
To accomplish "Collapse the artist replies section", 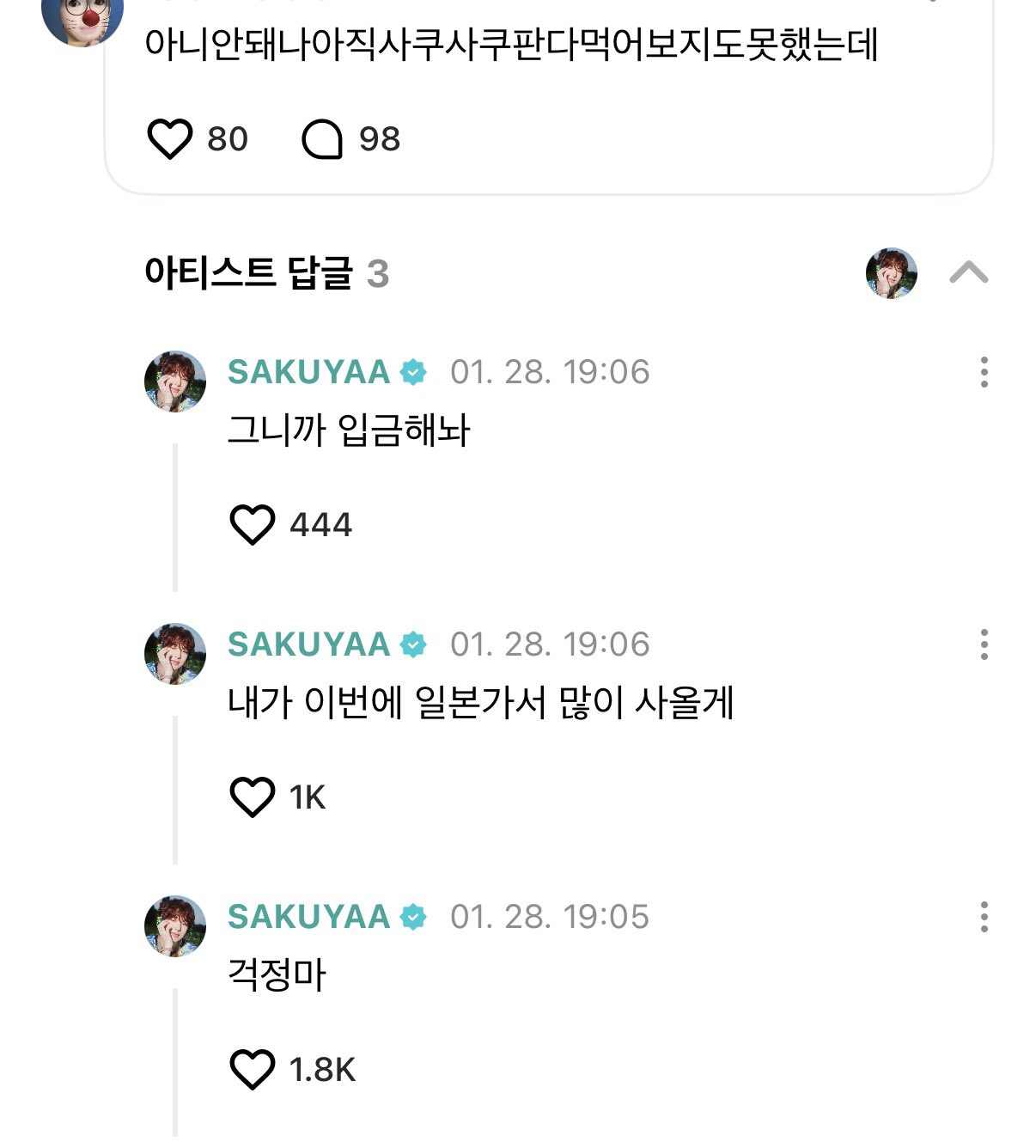I will (968, 273).
